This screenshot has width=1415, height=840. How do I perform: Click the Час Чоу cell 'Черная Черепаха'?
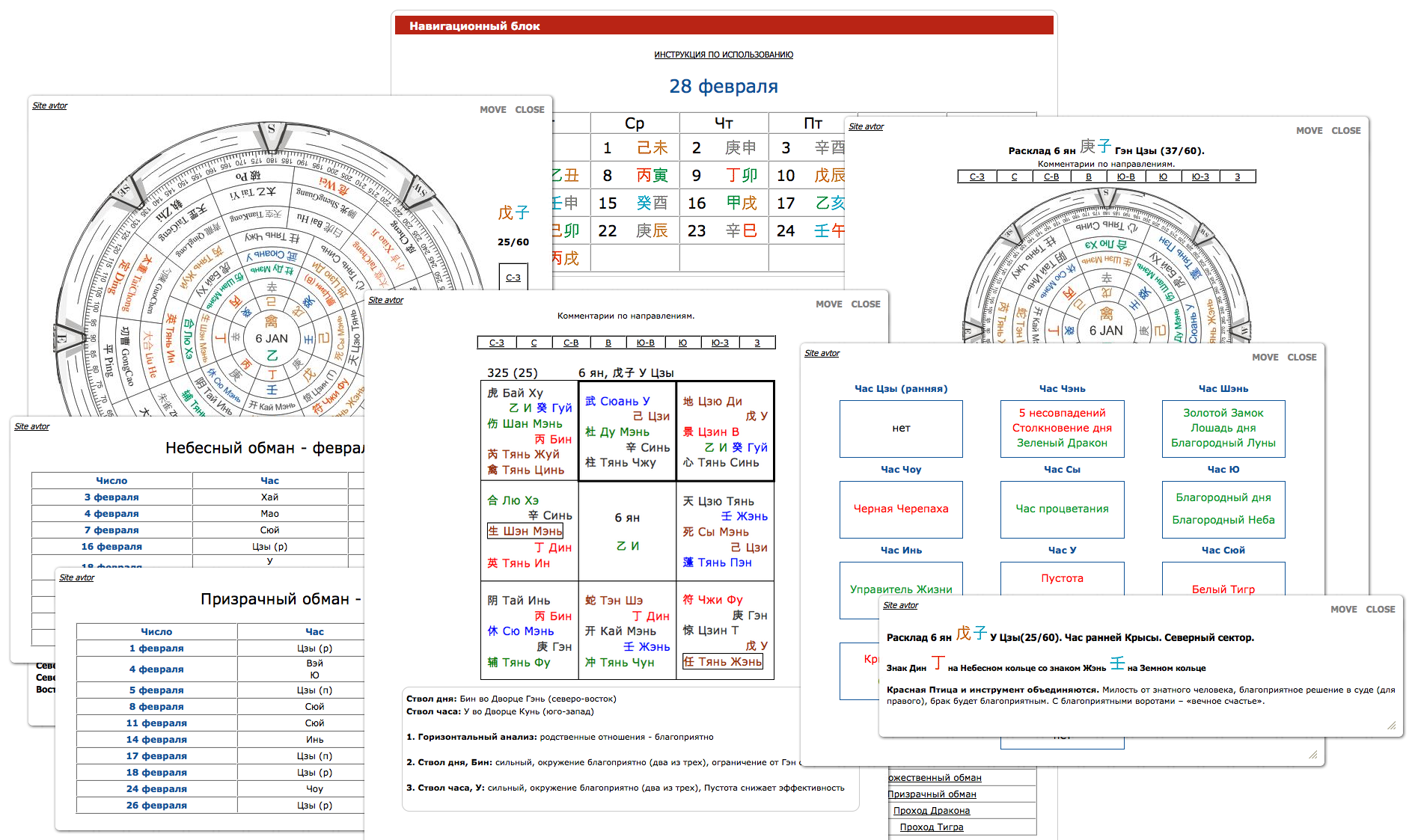click(901, 509)
